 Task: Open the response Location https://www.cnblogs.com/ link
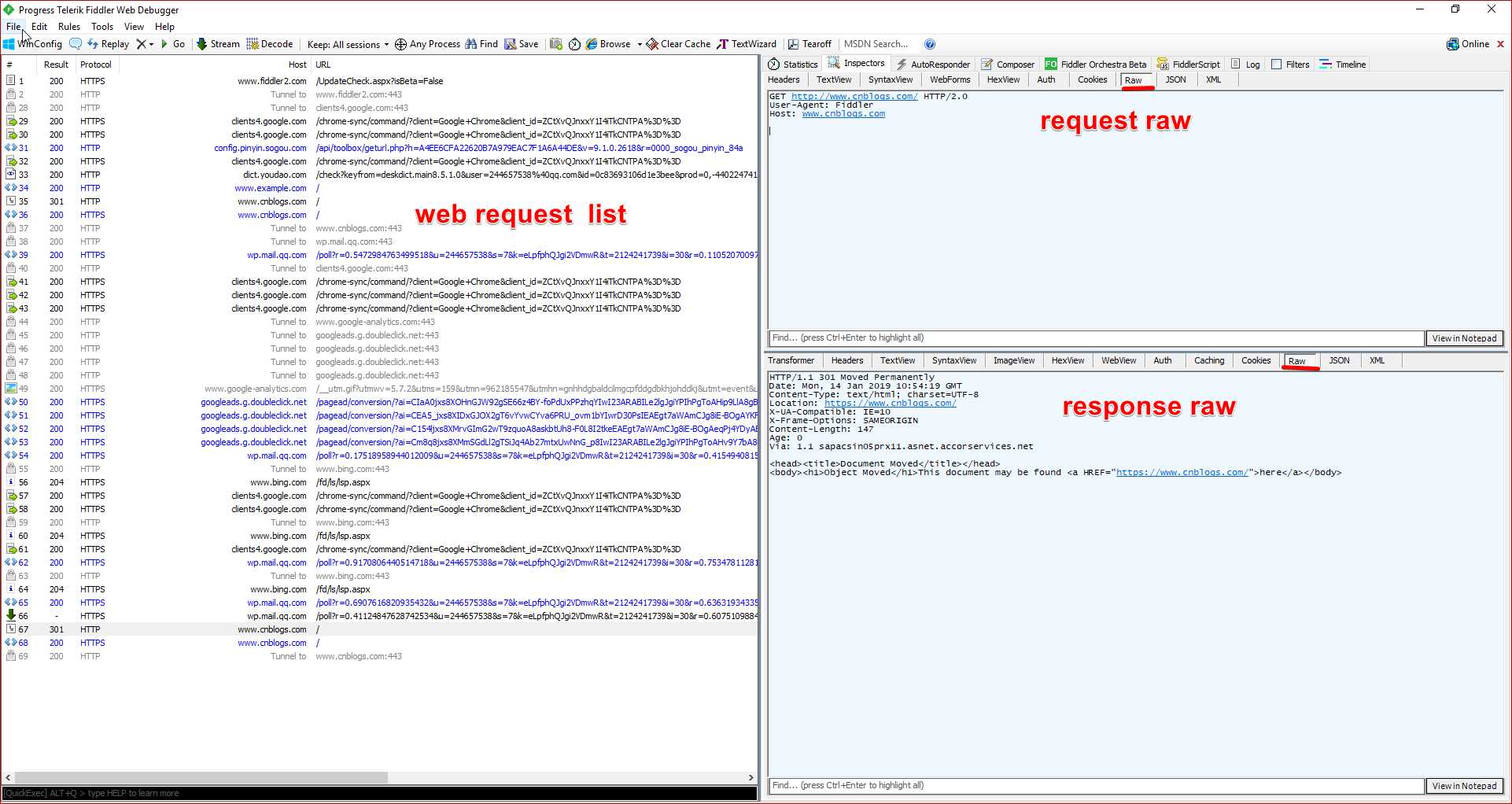click(890, 404)
